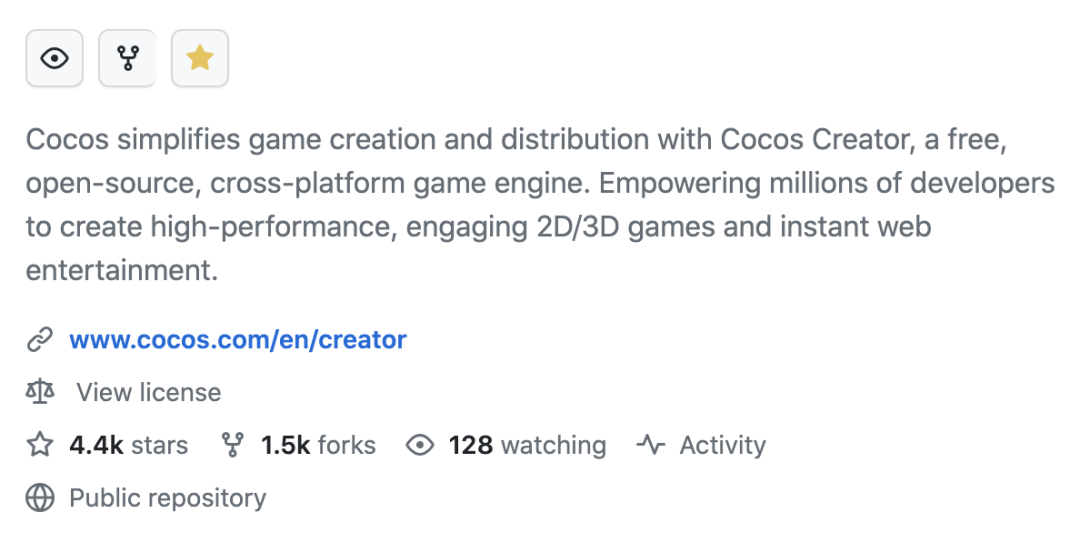The height and width of the screenshot is (533, 1080).
Task: Open the 128 watching list
Action: coord(527,445)
